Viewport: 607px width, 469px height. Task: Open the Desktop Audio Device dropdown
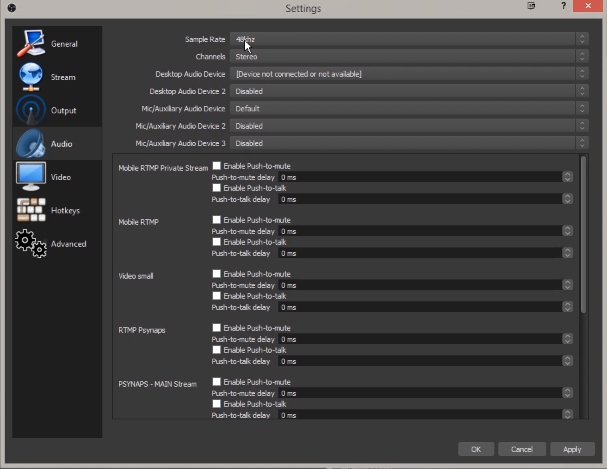coord(409,74)
